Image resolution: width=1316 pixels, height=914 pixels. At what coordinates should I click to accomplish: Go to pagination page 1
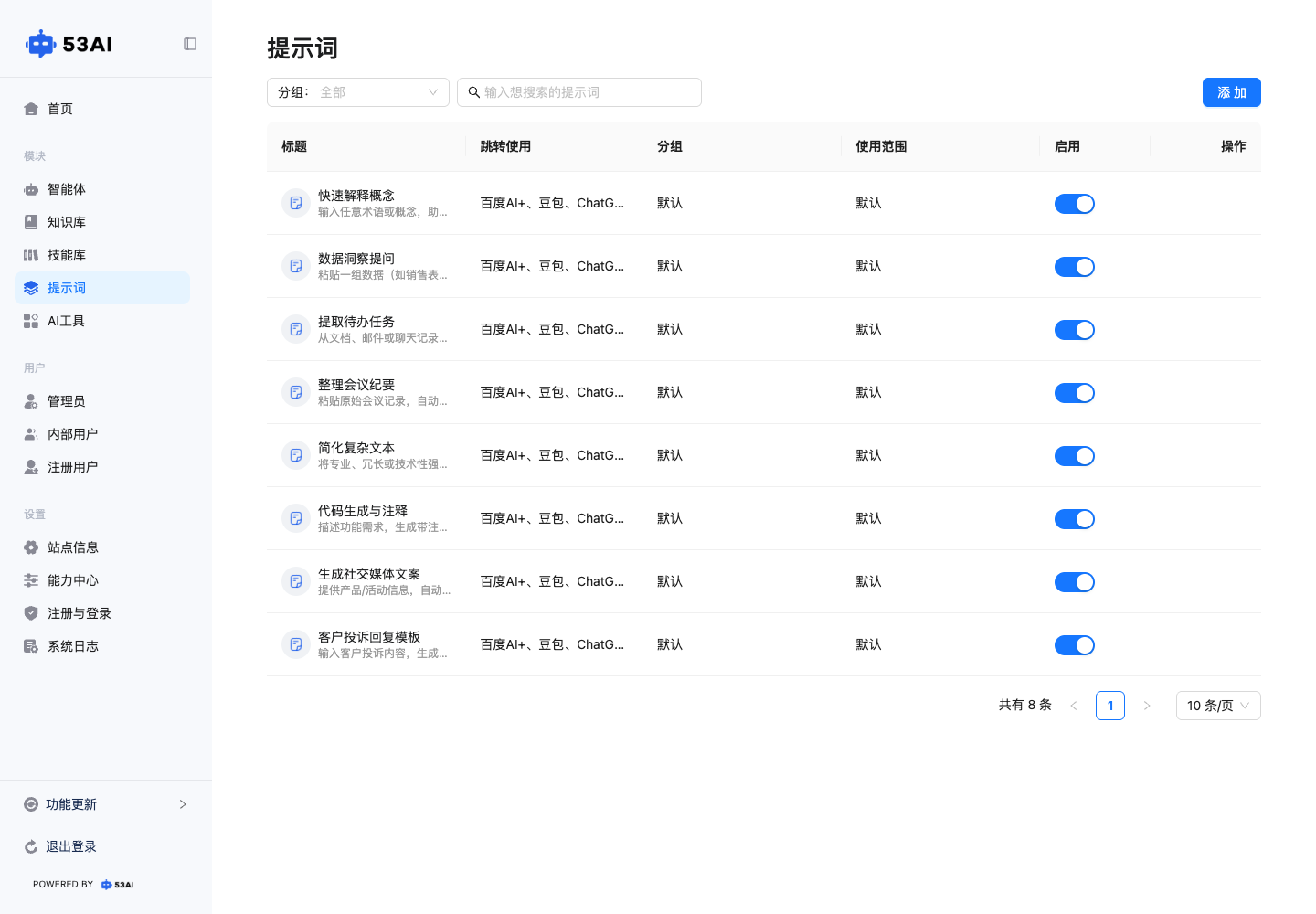[x=1110, y=706]
